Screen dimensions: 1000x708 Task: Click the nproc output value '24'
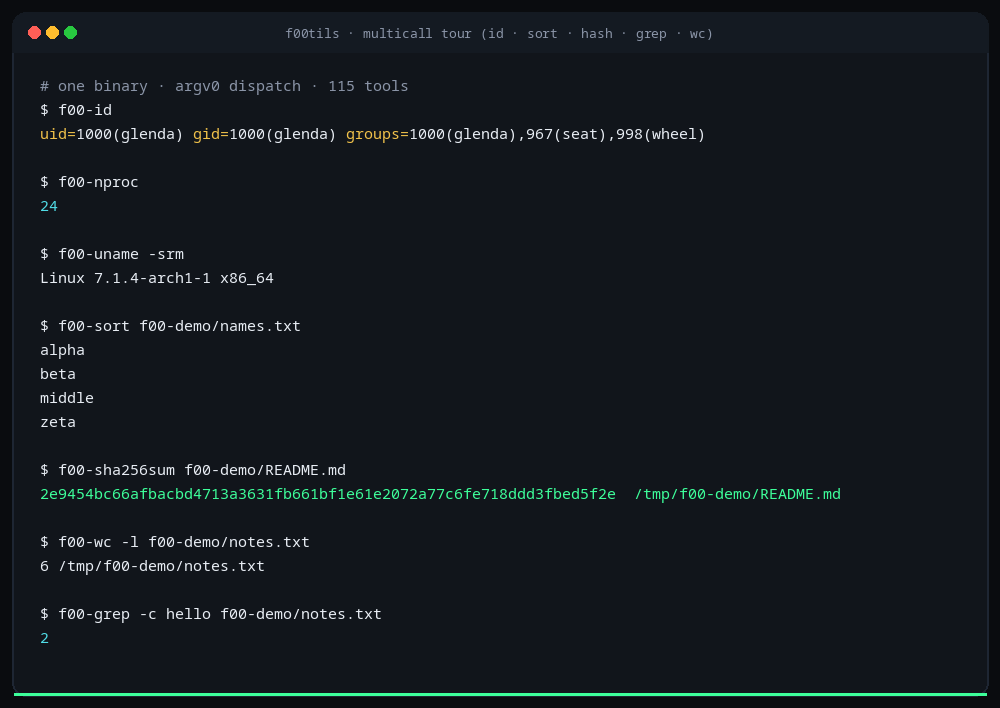click(49, 207)
